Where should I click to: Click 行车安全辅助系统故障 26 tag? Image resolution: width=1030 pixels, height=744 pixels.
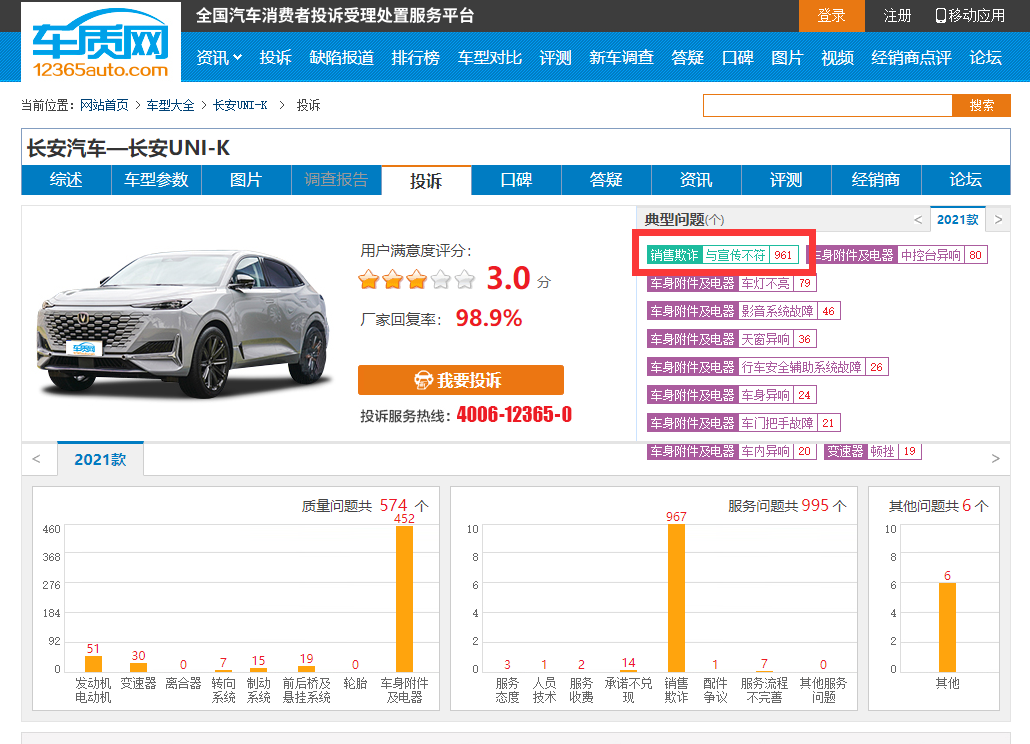(768, 367)
